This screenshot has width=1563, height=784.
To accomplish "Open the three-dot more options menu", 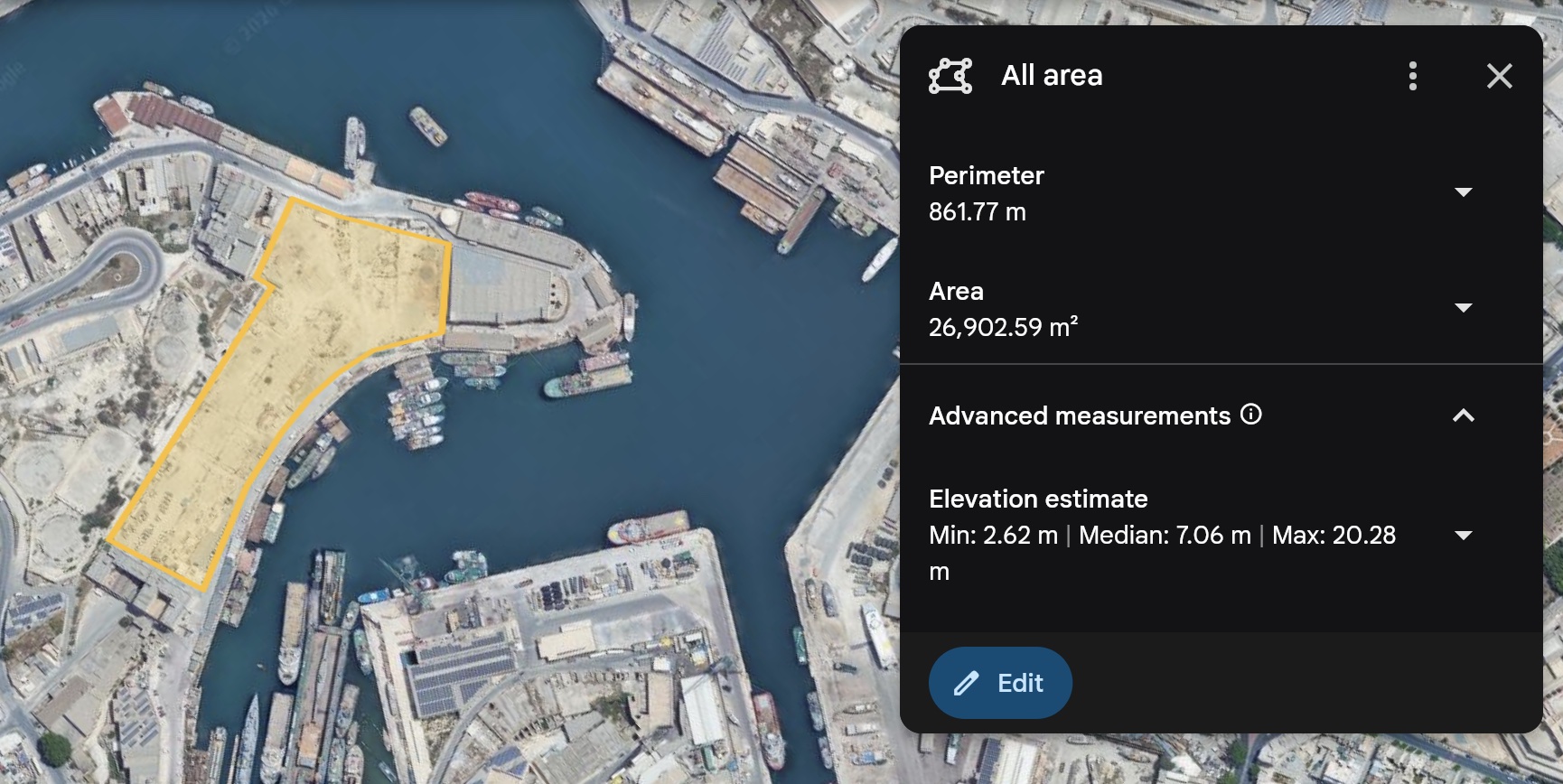I will tap(1413, 76).
